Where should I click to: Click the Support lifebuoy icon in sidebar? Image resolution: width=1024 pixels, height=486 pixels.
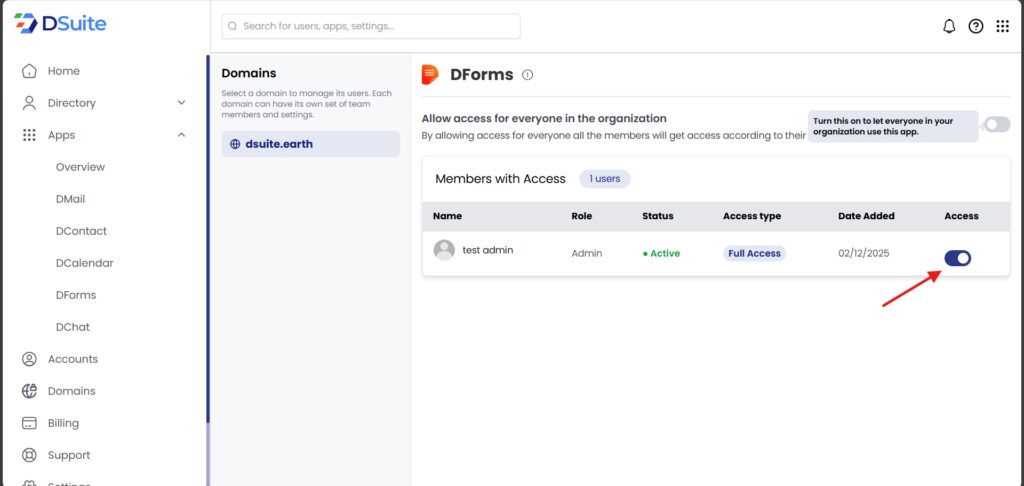[29, 455]
